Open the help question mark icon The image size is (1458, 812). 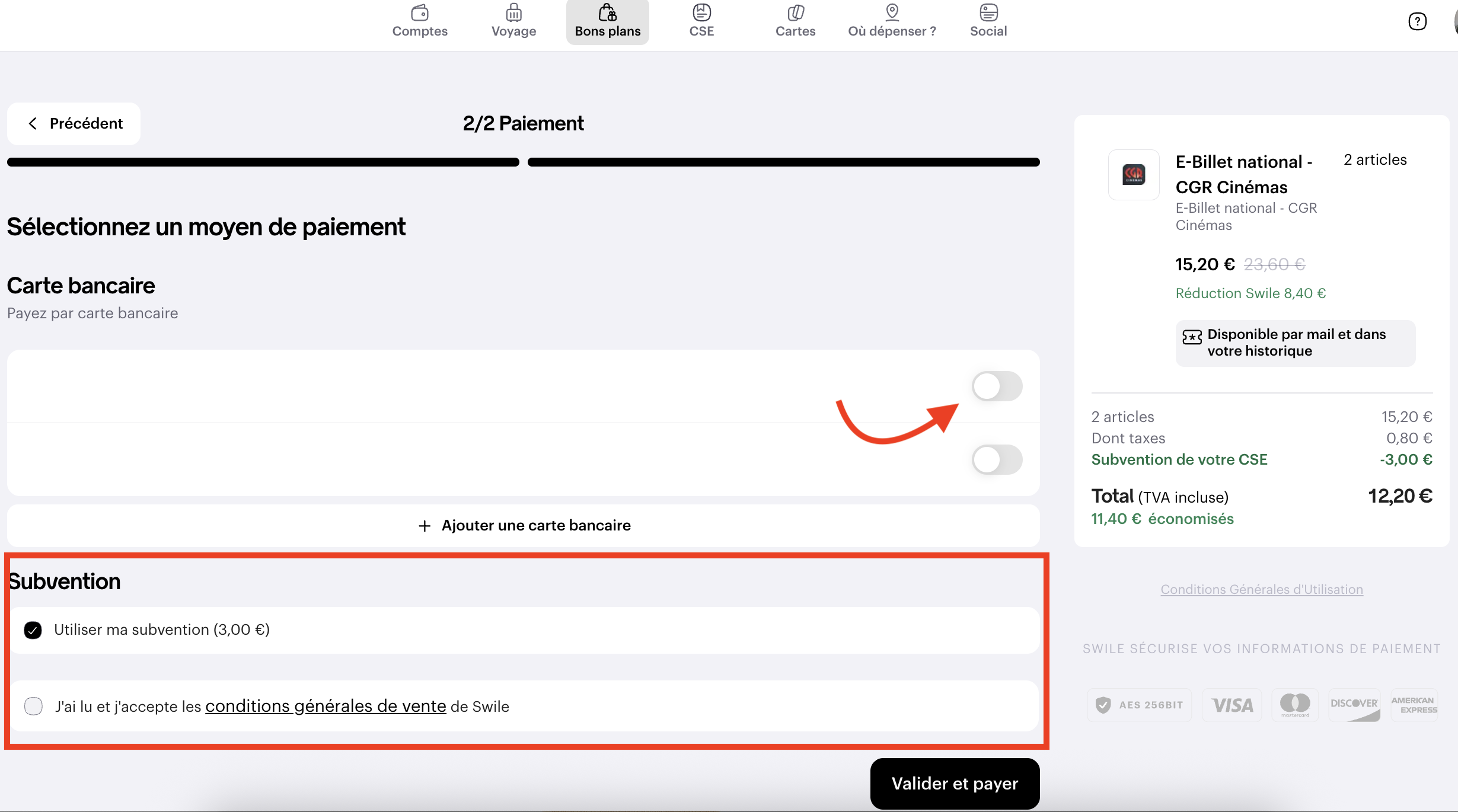point(1417,22)
